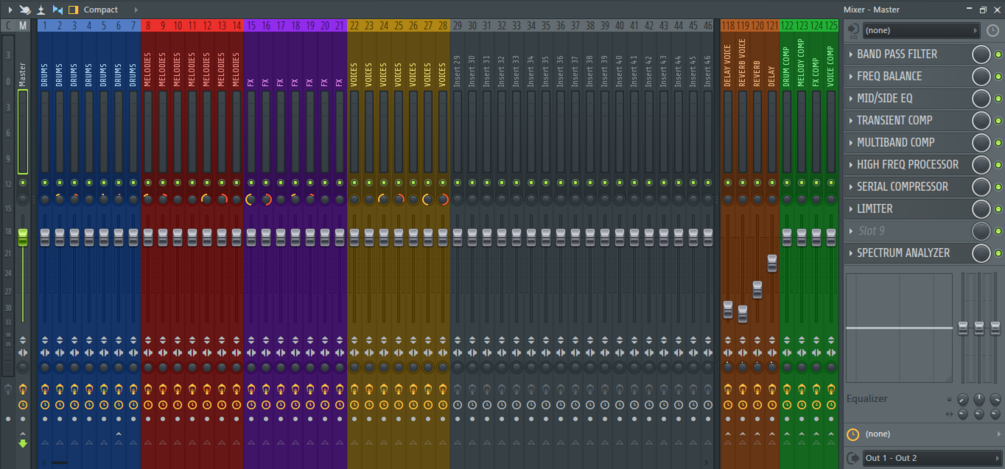Viewport: 1005px width, 469px height.
Task: Click the blue extra-large mixer view icon
Action: pos(57,10)
